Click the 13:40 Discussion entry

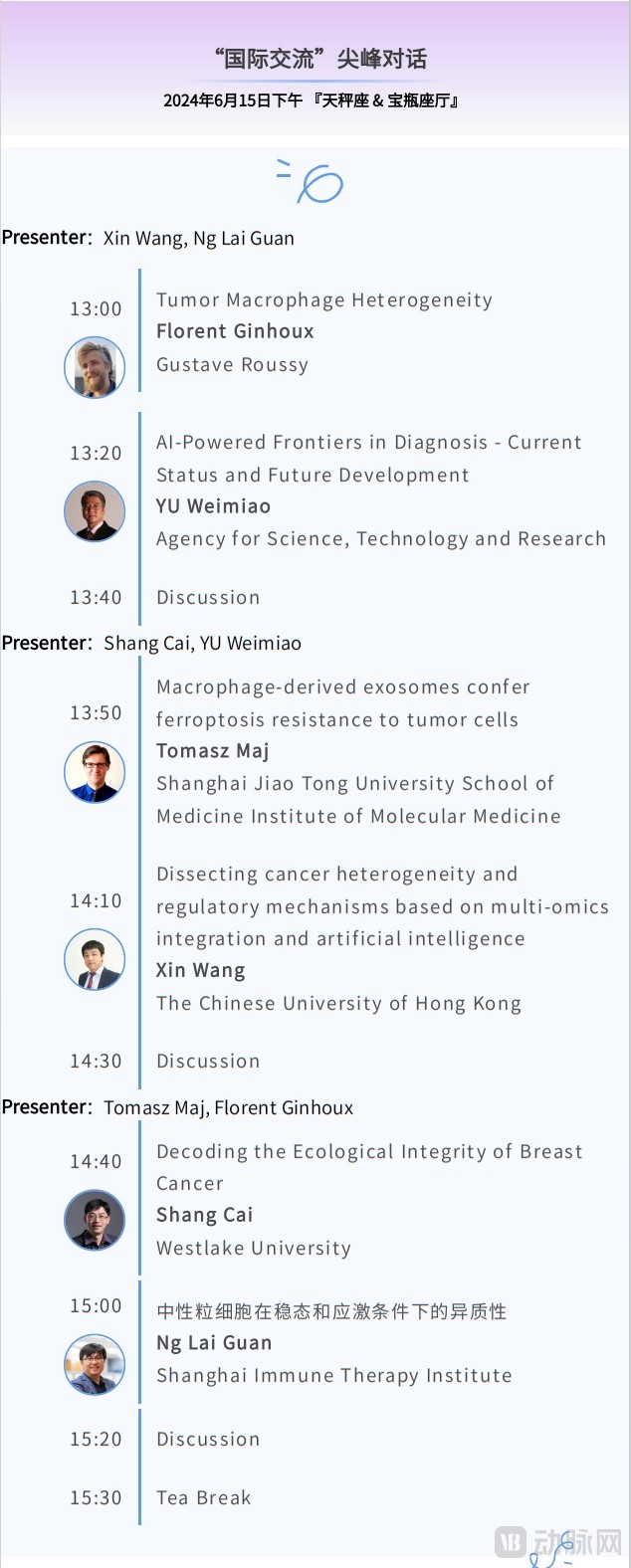coord(208,597)
